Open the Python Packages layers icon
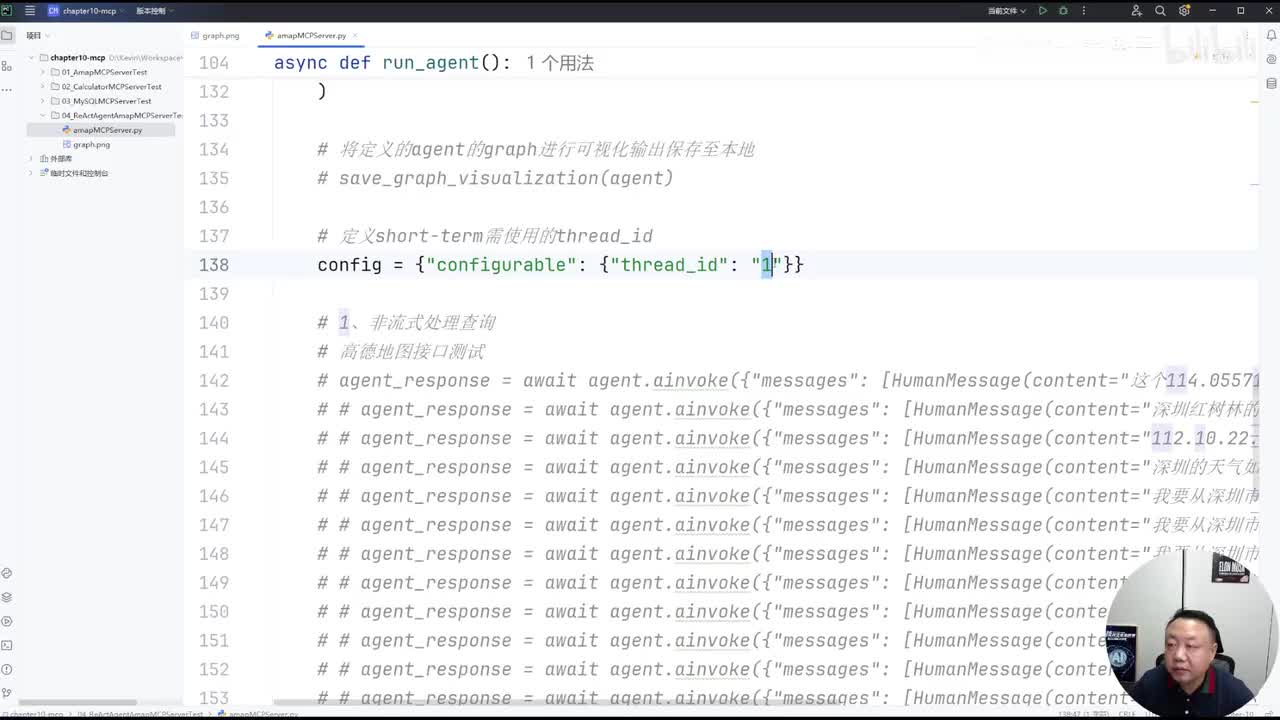This screenshot has width=1280, height=720. pyautogui.click(x=7, y=597)
